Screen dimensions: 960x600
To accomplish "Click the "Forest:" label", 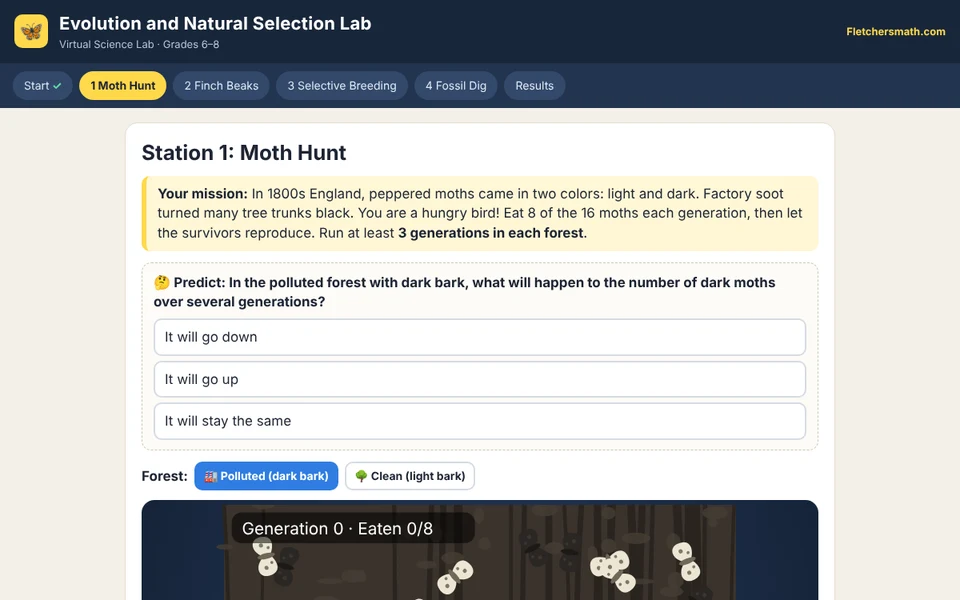I will pyautogui.click(x=164, y=476).
